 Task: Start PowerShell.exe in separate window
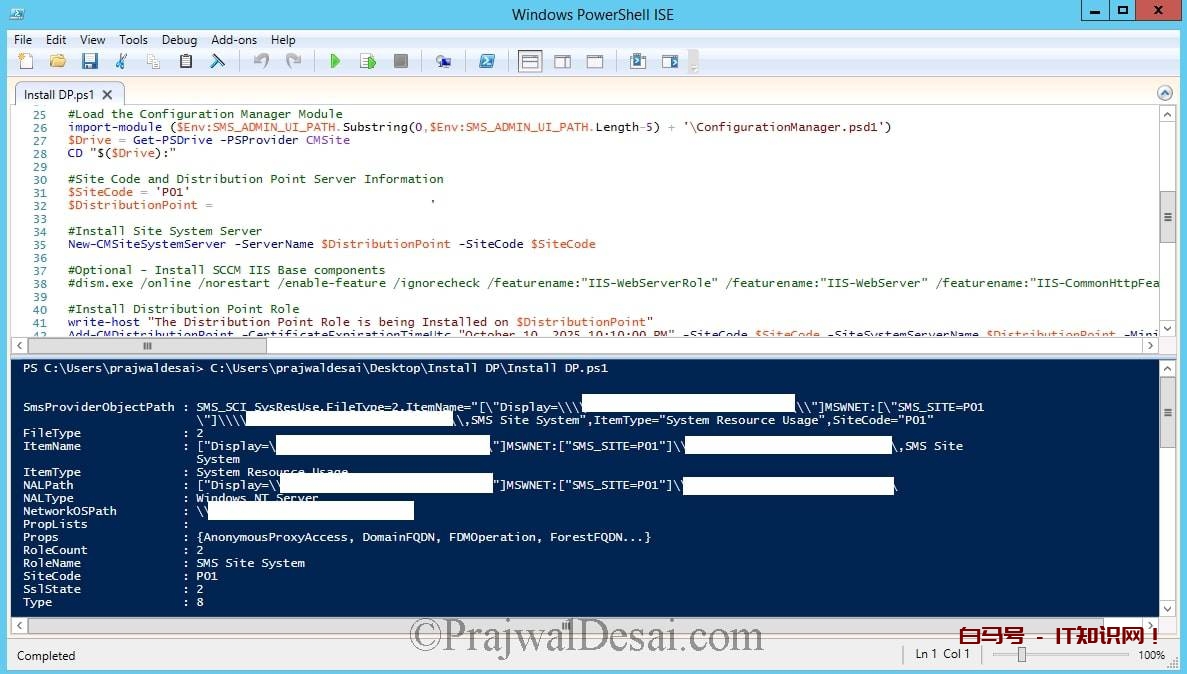coord(487,62)
